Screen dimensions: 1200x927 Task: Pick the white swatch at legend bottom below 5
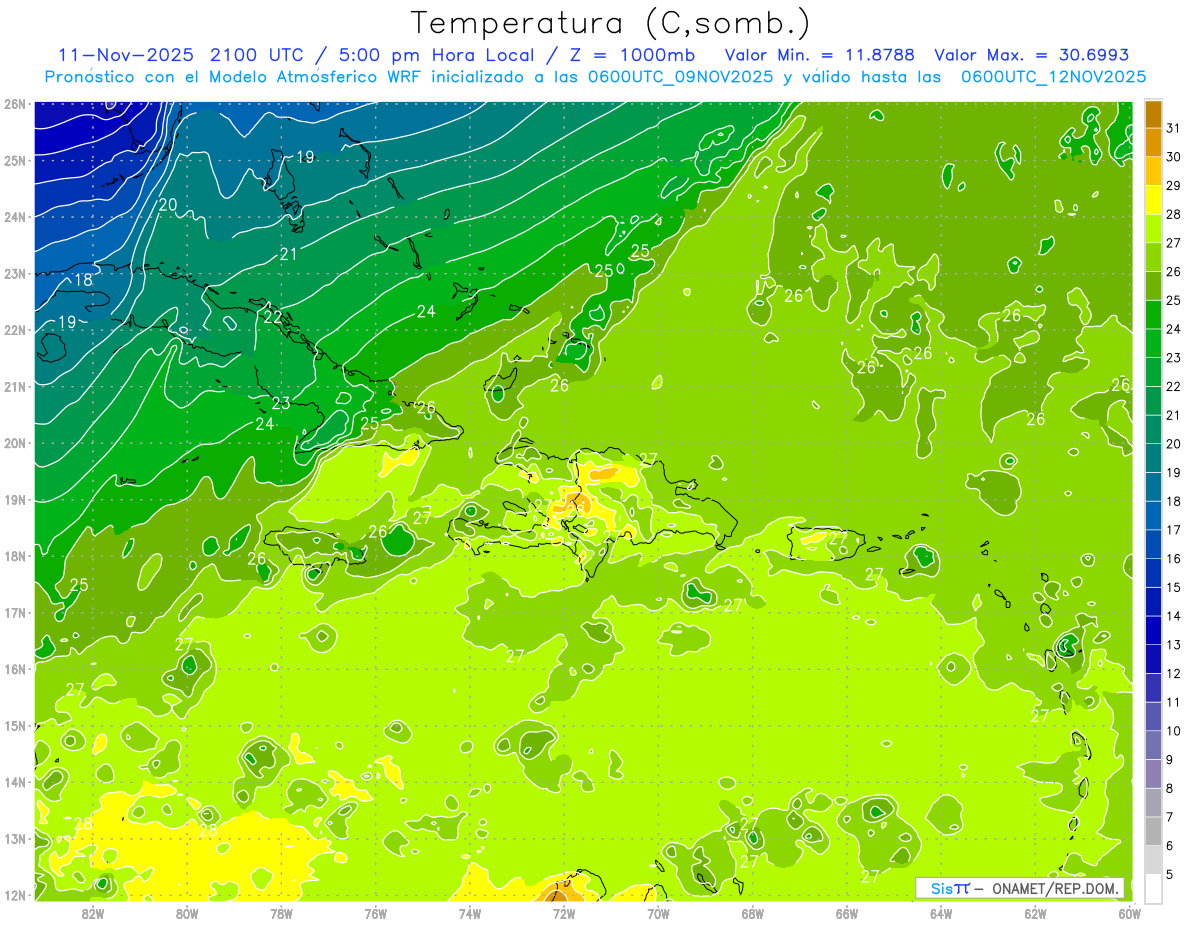coord(1153,888)
